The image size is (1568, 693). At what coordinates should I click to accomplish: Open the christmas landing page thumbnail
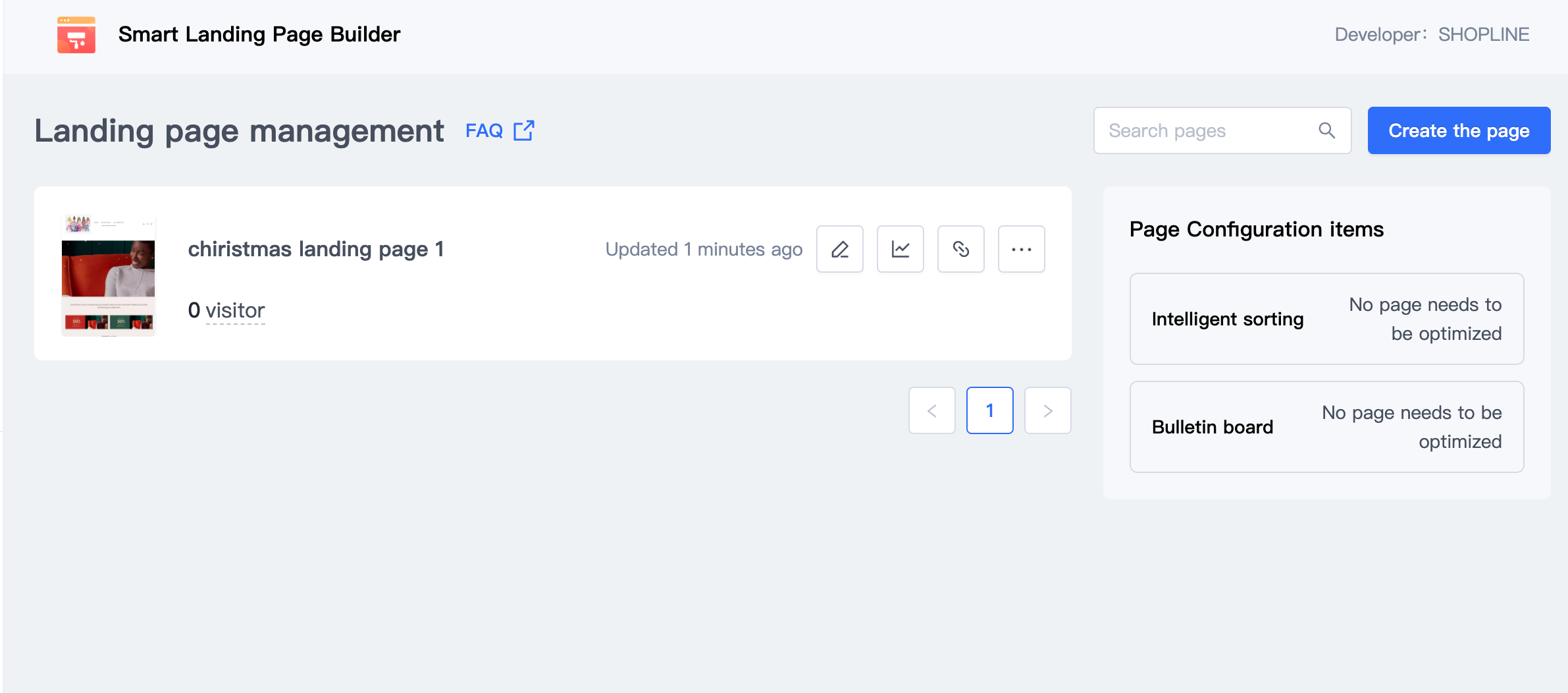pyautogui.click(x=108, y=274)
